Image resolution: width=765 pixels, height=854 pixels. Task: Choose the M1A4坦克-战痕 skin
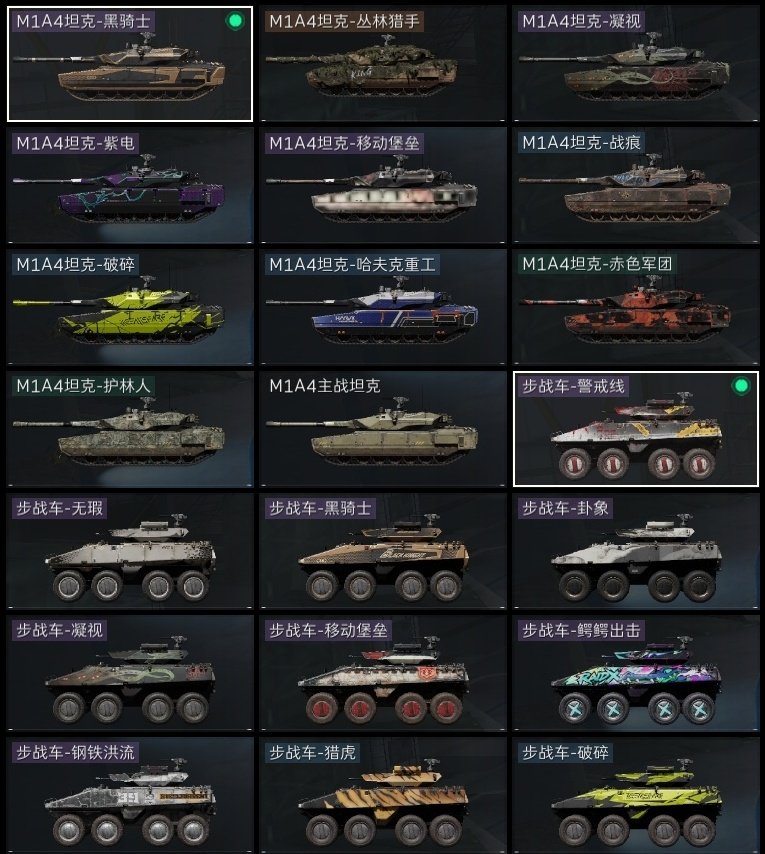coord(635,185)
